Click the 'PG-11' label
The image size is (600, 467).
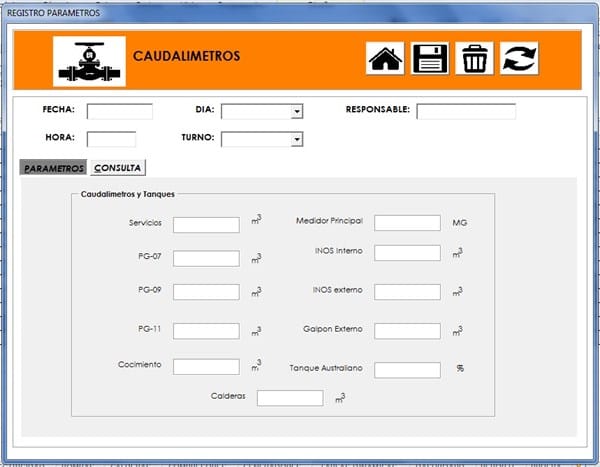[150, 329]
